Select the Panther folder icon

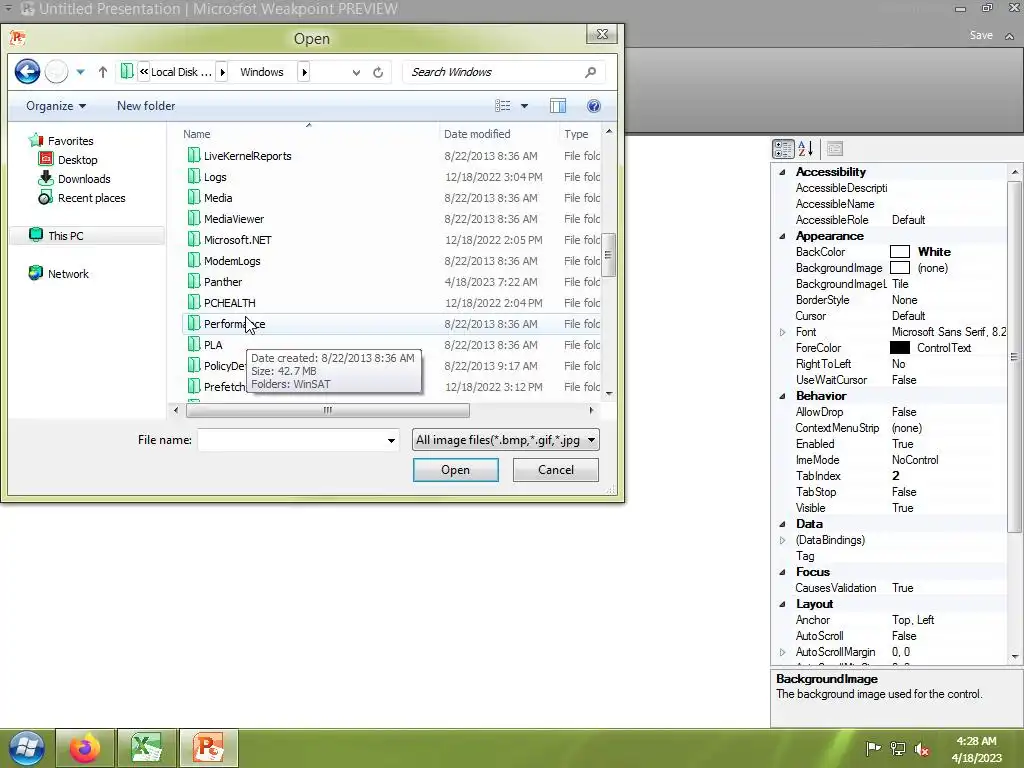[x=193, y=281]
